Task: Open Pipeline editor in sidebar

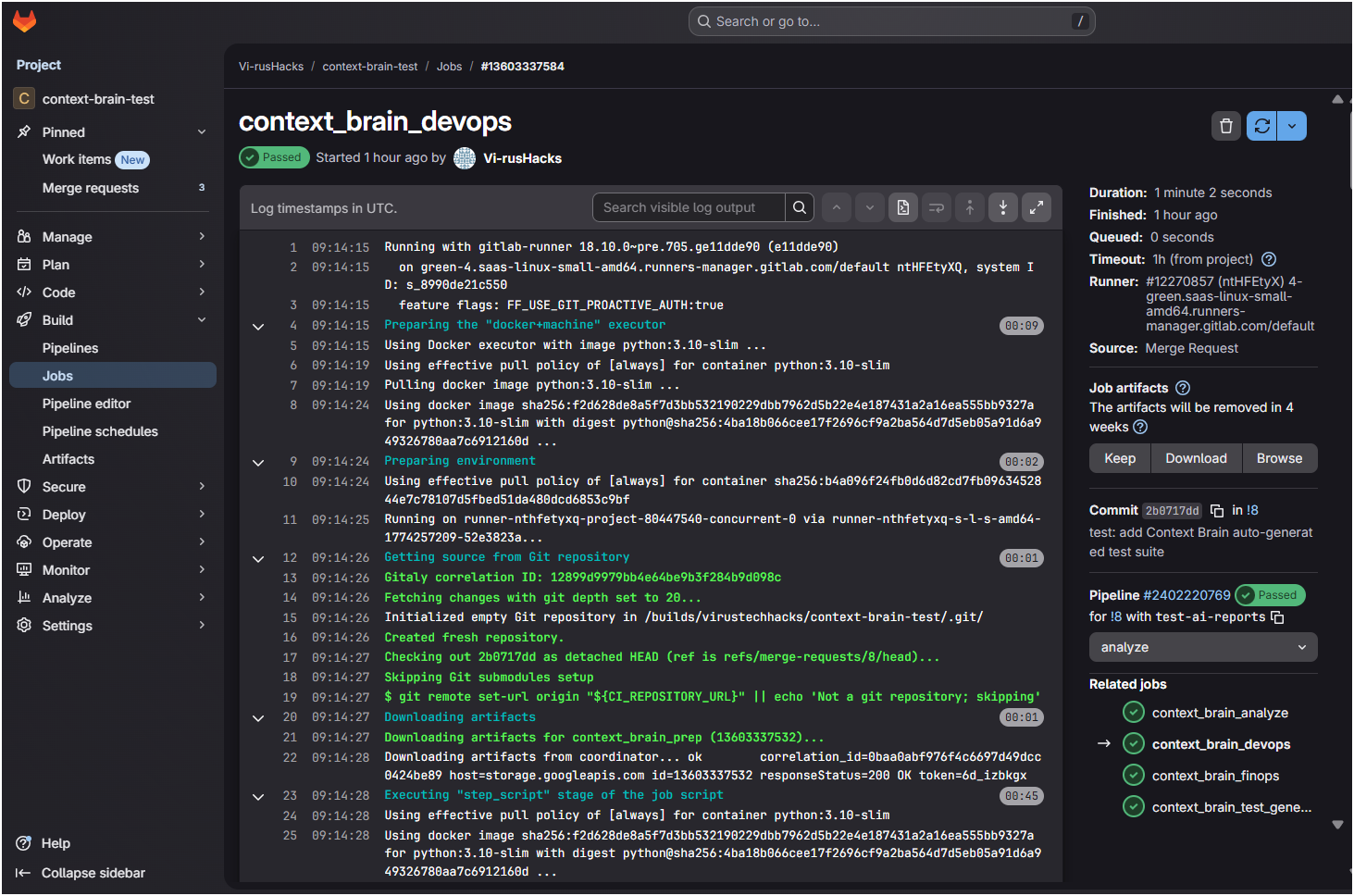Action: (113, 404)
